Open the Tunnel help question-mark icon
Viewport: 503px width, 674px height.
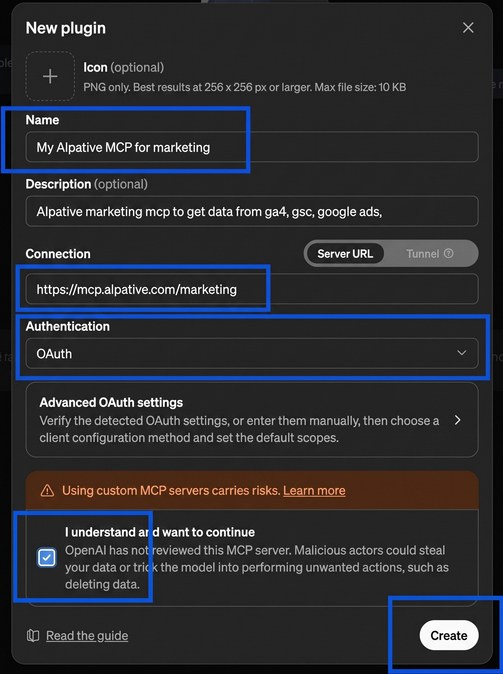(448, 253)
